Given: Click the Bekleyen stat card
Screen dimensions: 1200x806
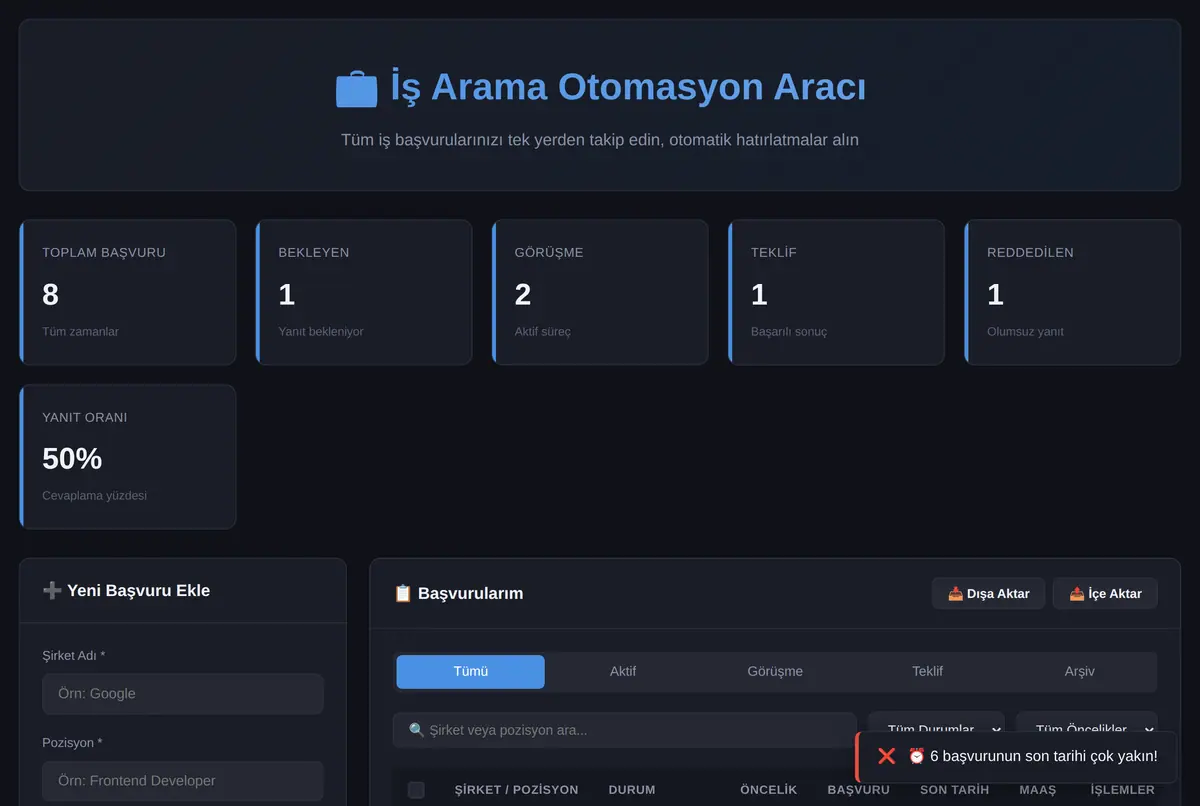Looking at the screenshot, I should click(364, 292).
